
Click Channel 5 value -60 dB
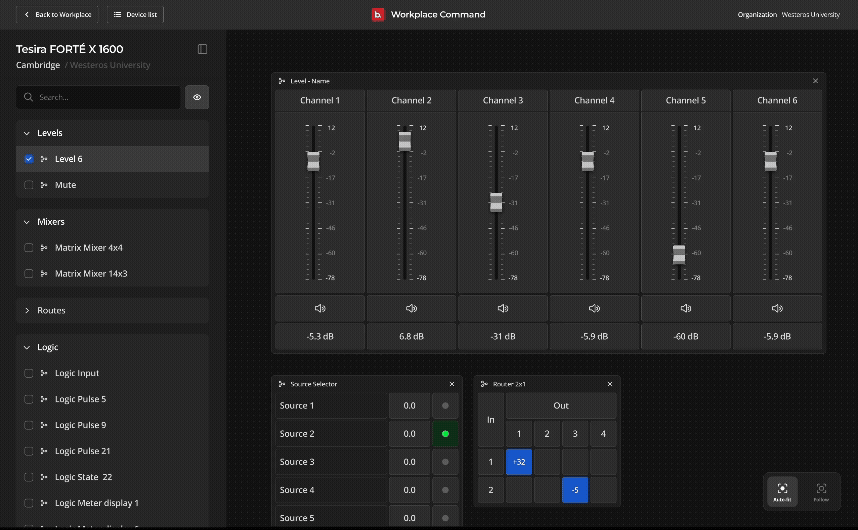[686, 336]
